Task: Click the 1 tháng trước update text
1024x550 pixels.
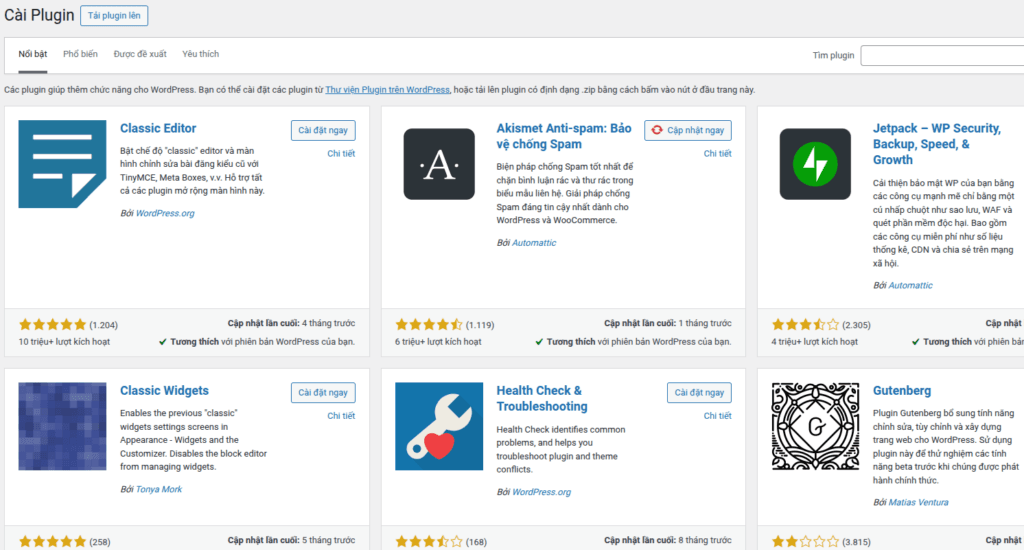Action: click(x=705, y=323)
